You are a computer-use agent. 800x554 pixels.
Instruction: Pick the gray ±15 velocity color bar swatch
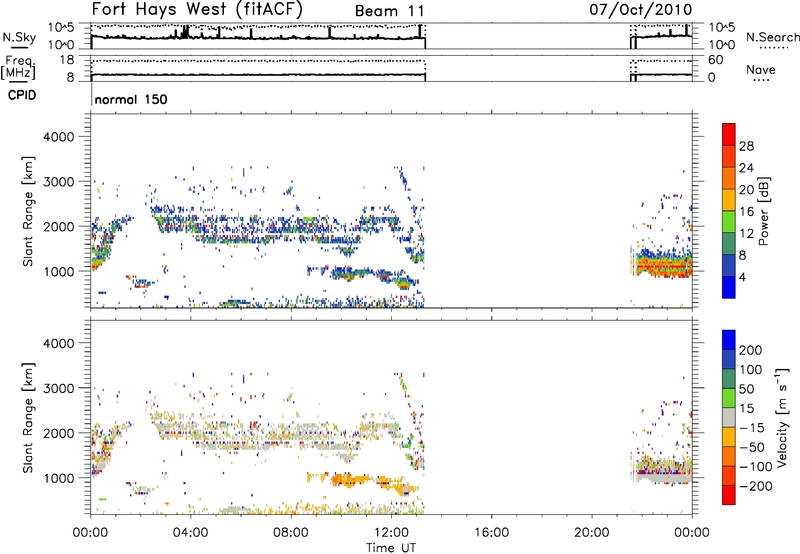pos(729,418)
